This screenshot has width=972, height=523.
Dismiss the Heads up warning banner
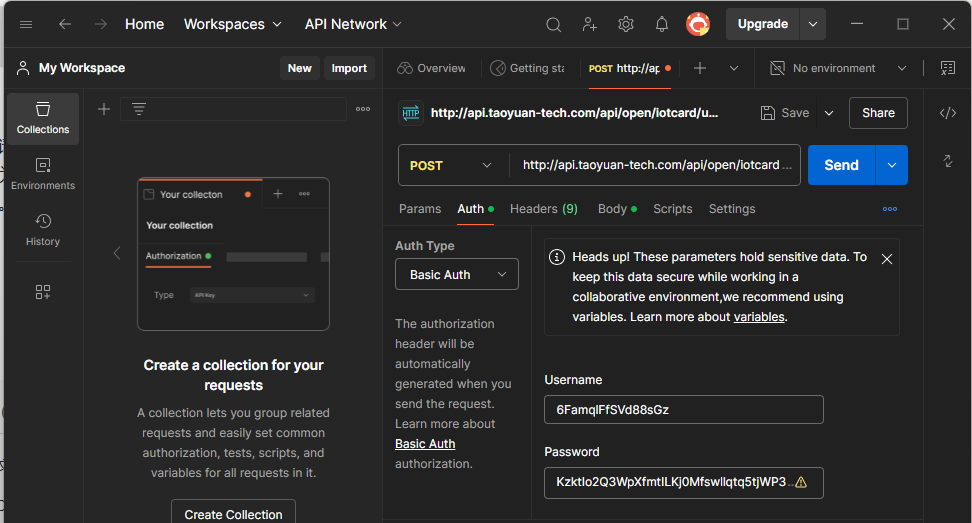(887, 259)
